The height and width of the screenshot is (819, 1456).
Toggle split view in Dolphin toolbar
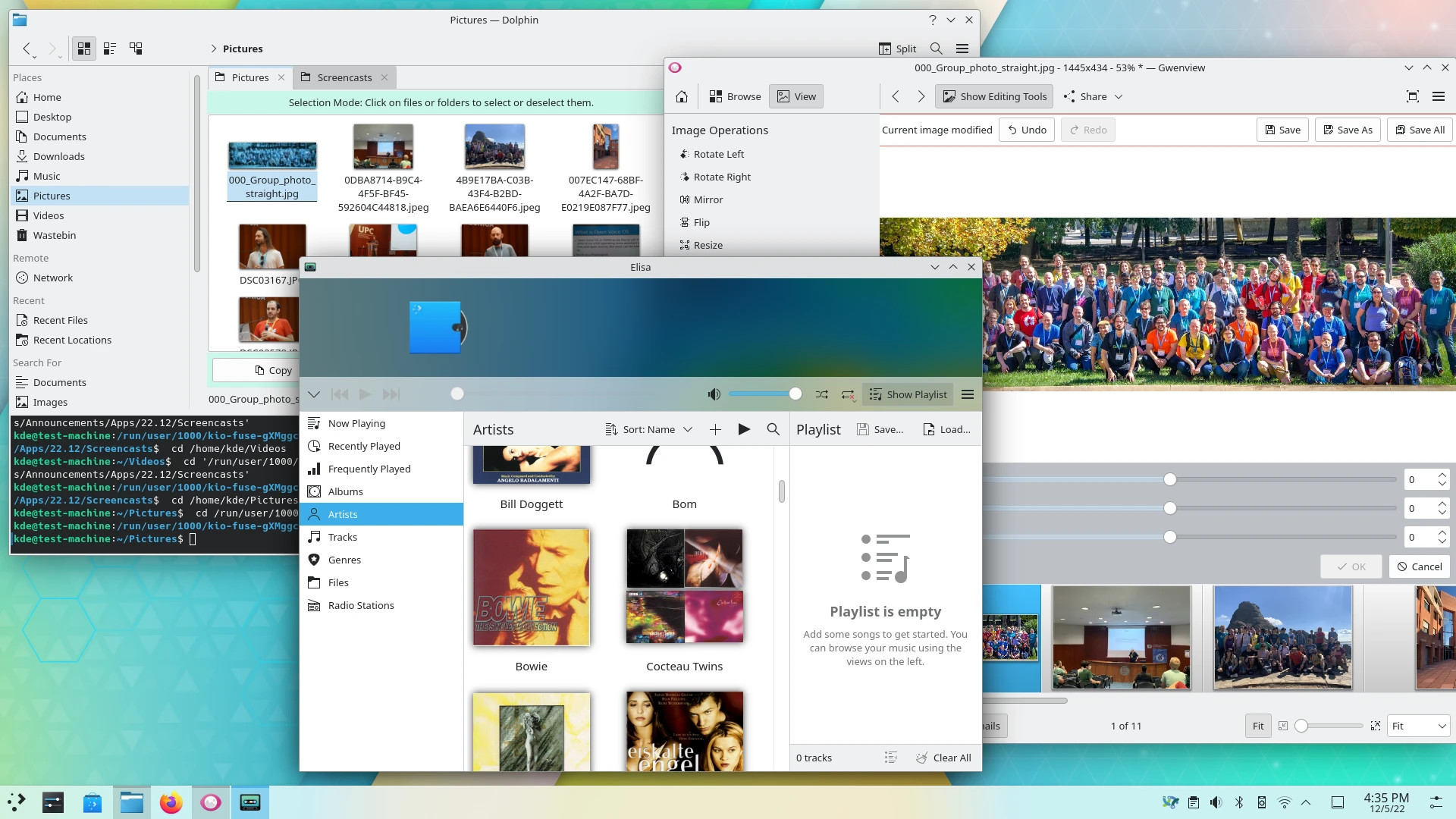[x=897, y=48]
